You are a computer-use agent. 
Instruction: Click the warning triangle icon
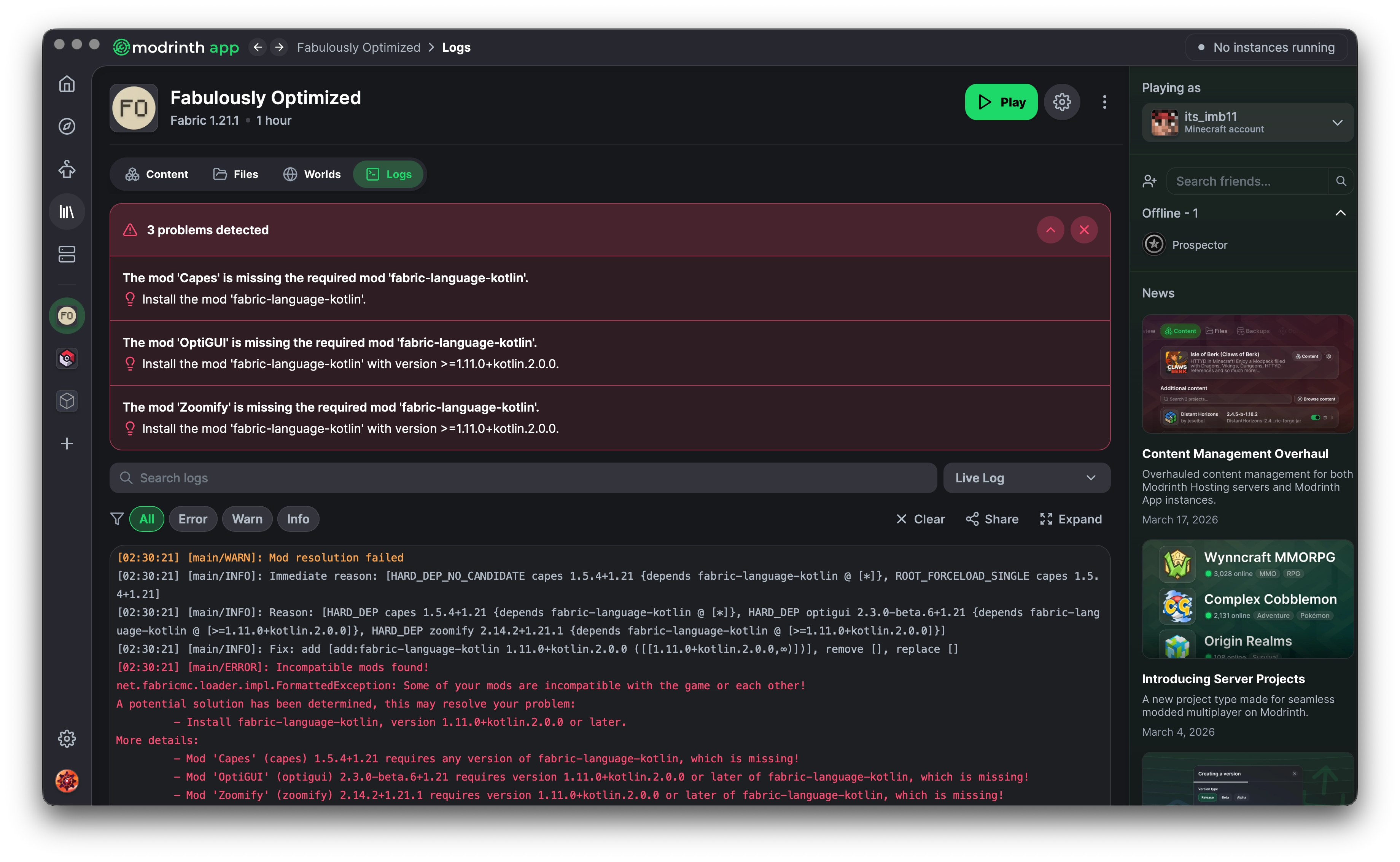click(130, 230)
